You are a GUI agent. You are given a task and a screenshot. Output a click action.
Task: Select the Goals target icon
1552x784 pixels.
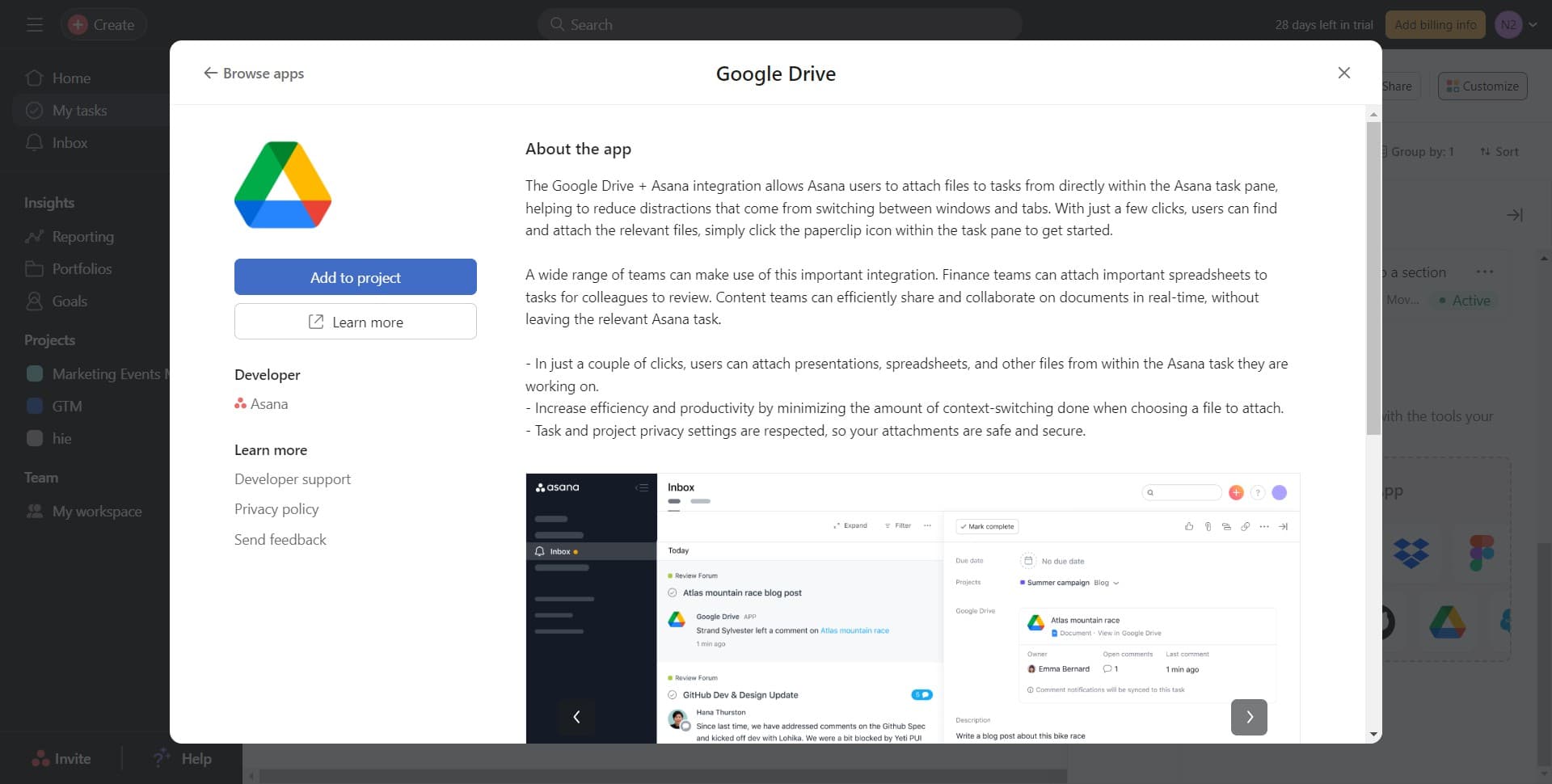click(x=34, y=301)
